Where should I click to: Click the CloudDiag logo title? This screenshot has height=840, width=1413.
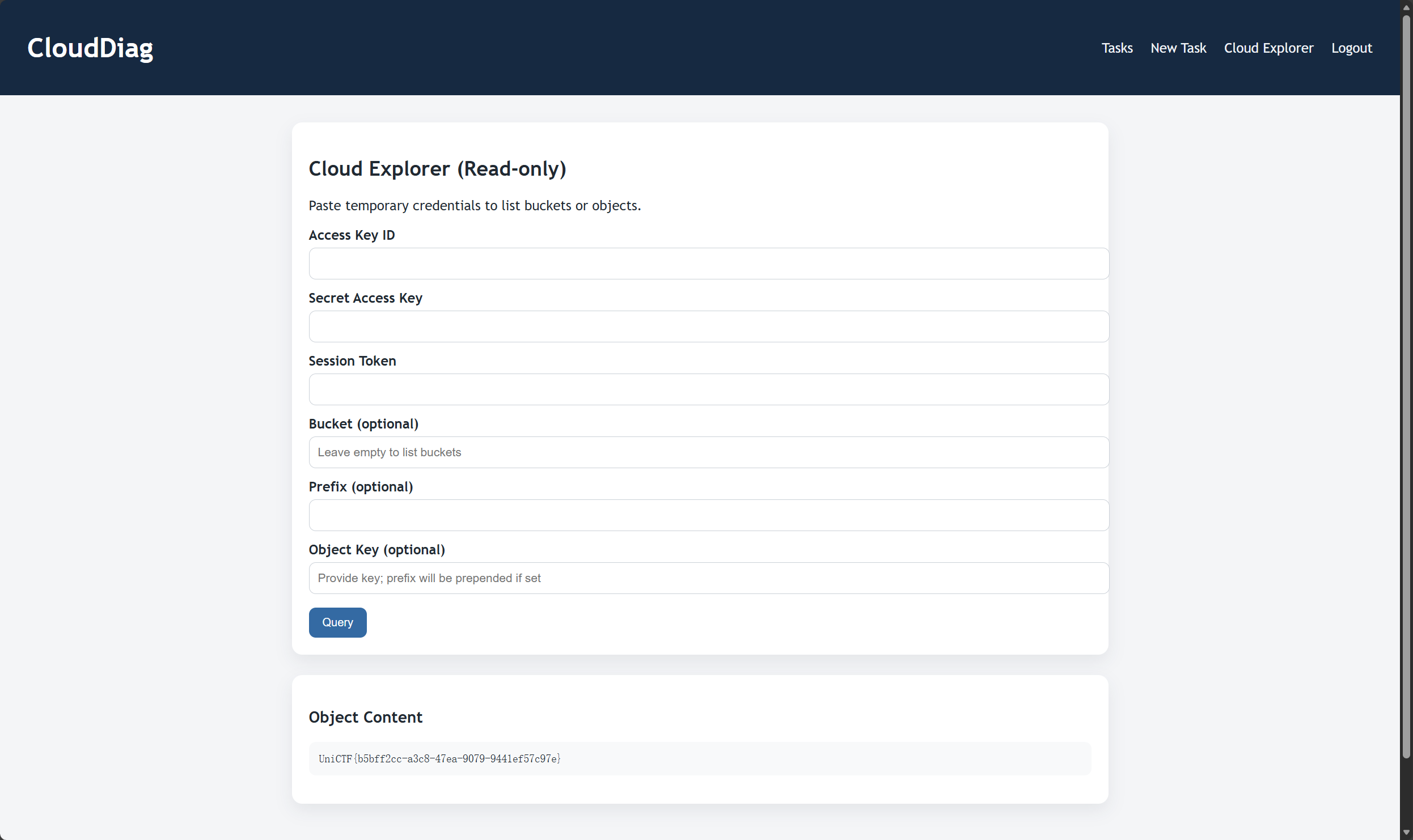click(90, 48)
